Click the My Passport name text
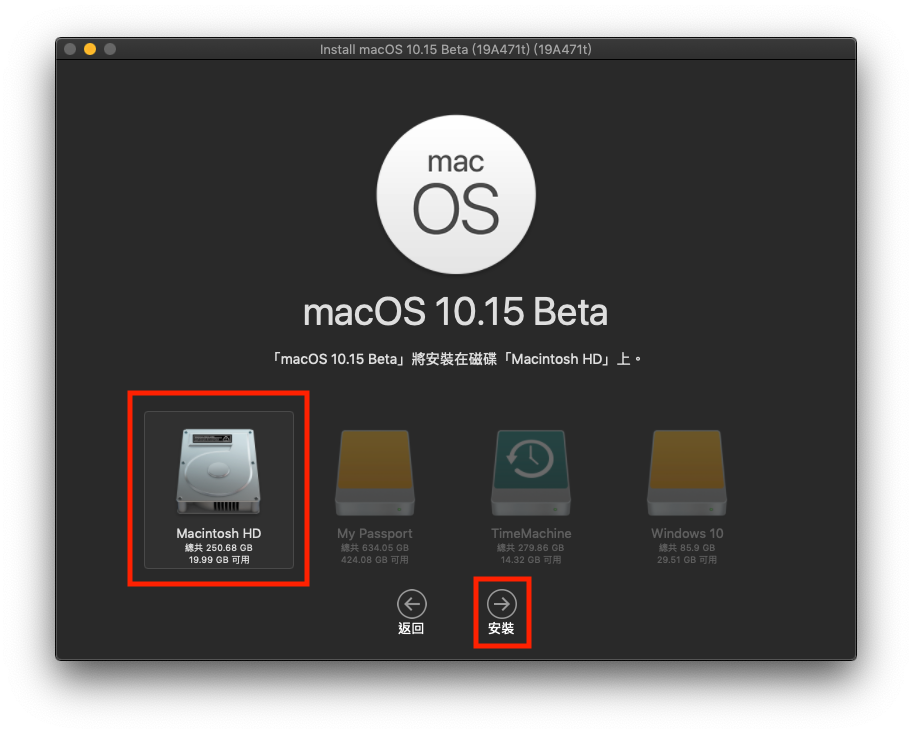Image resolution: width=912 pixels, height=734 pixels. [375, 533]
